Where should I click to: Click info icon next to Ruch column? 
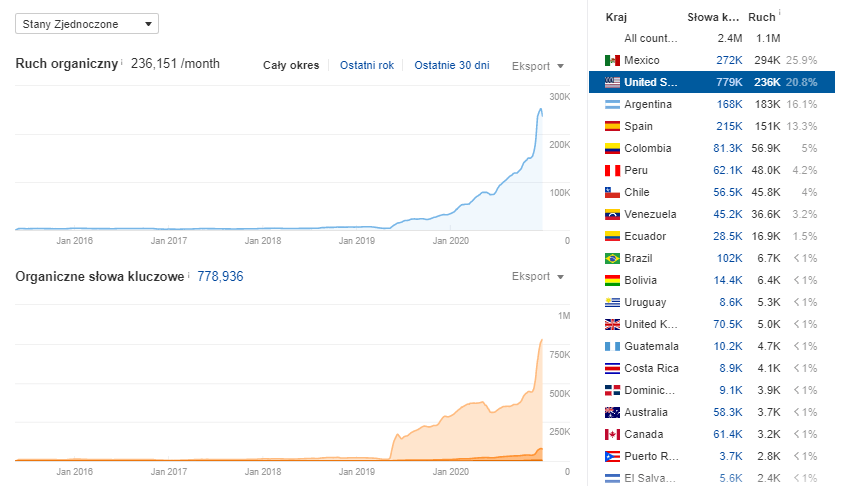[780, 14]
